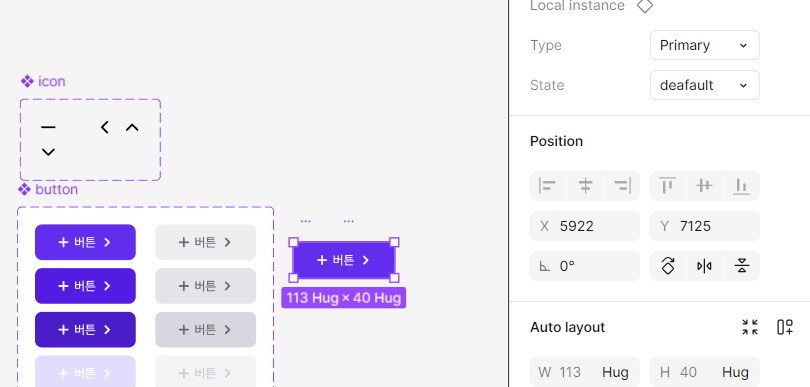Select the second primary 버튼 variant

pos(85,286)
